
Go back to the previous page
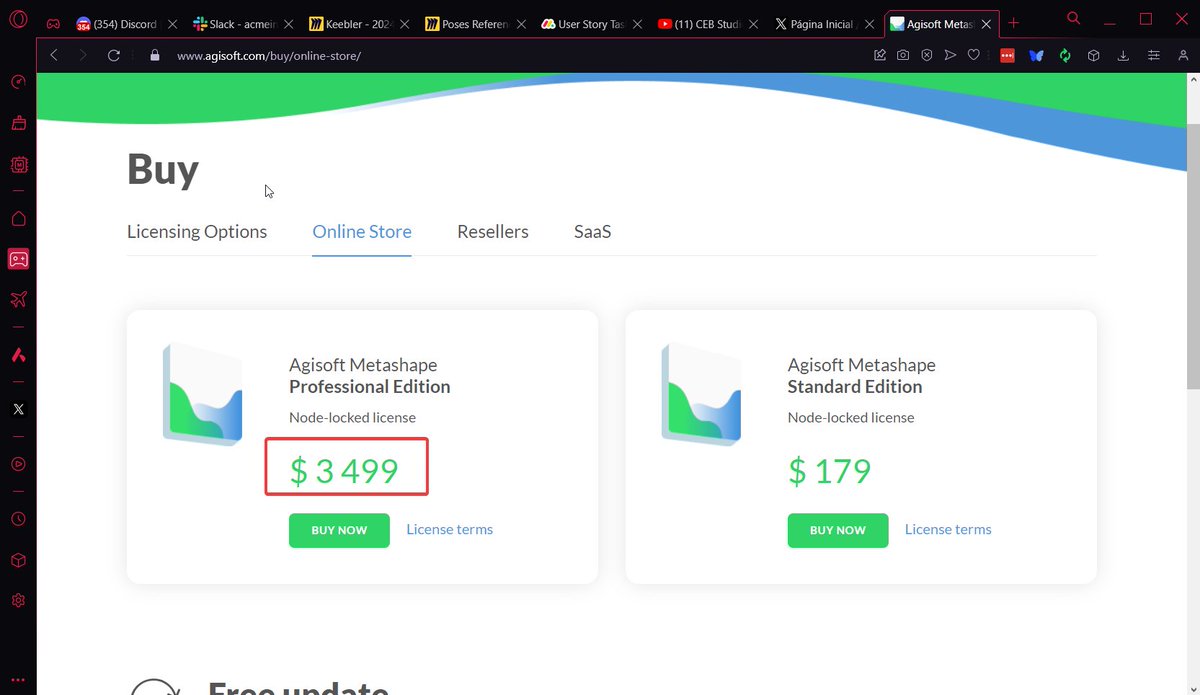click(54, 55)
